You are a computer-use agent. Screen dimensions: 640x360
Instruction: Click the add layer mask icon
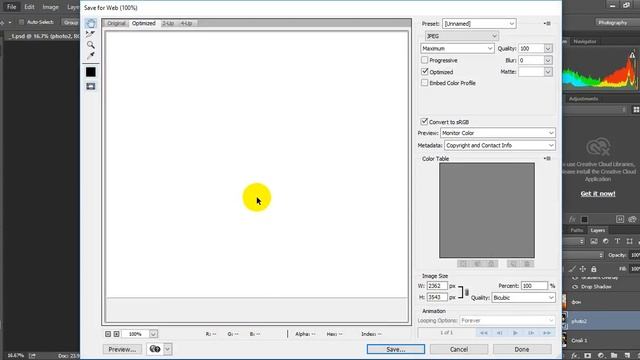pyautogui.click(x=588, y=356)
